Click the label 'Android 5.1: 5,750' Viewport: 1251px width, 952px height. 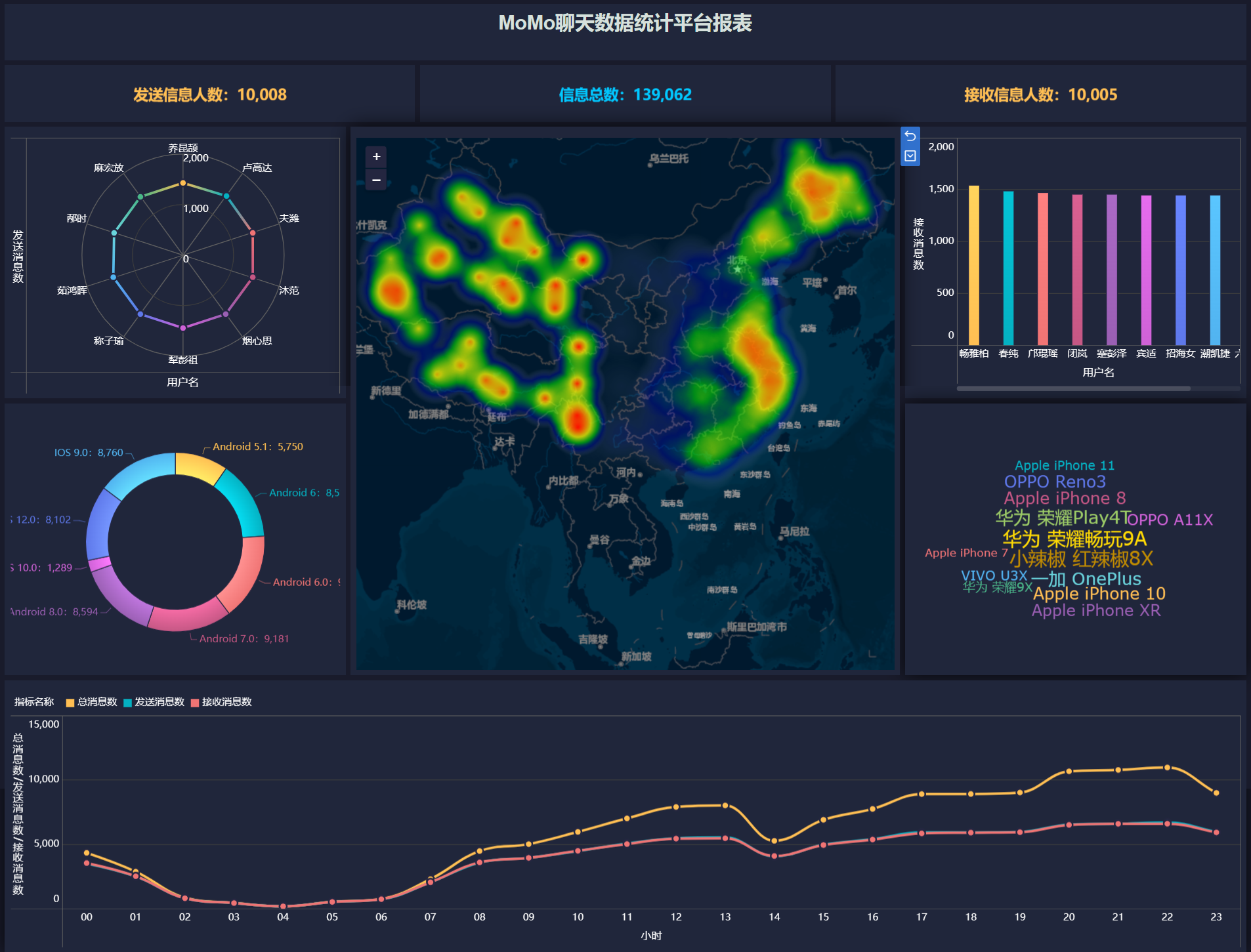coord(258,447)
